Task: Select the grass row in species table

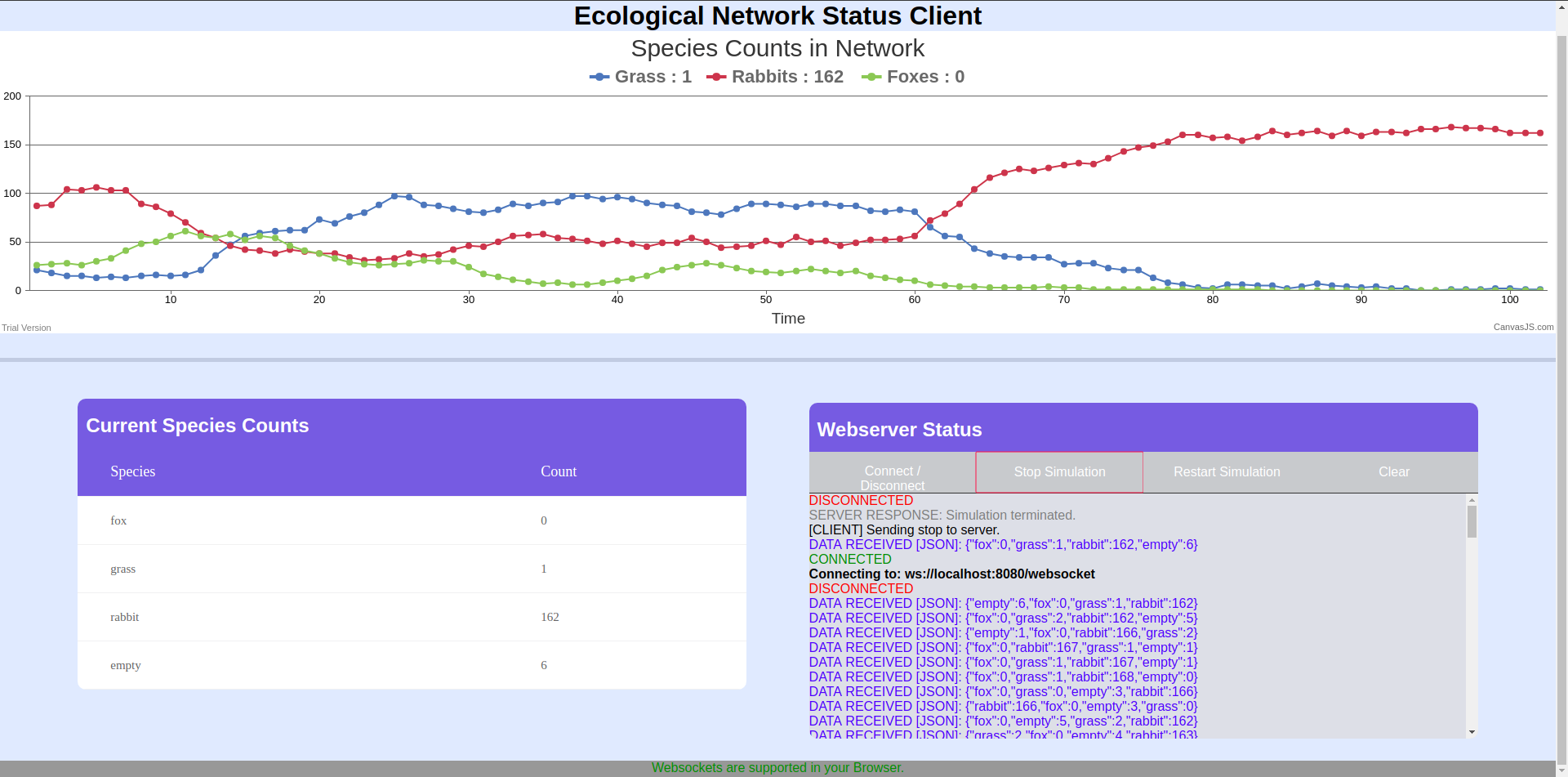Action: (412, 569)
